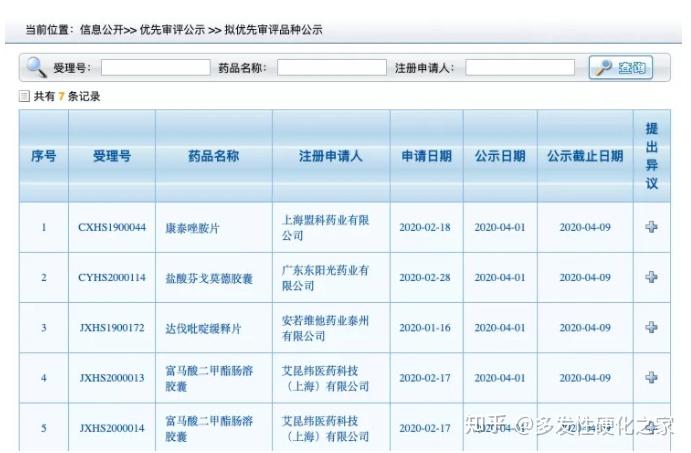Screen dimensions: 691x453
Task: Click application date 2020-02-18
Action: [425, 227]
